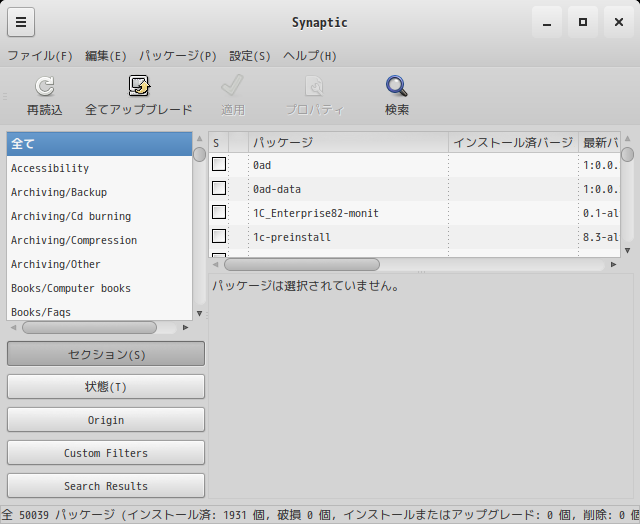Click the package table horizontal scrollbar thumb
This screenshot has height=524, width=640.
point(302,264)
